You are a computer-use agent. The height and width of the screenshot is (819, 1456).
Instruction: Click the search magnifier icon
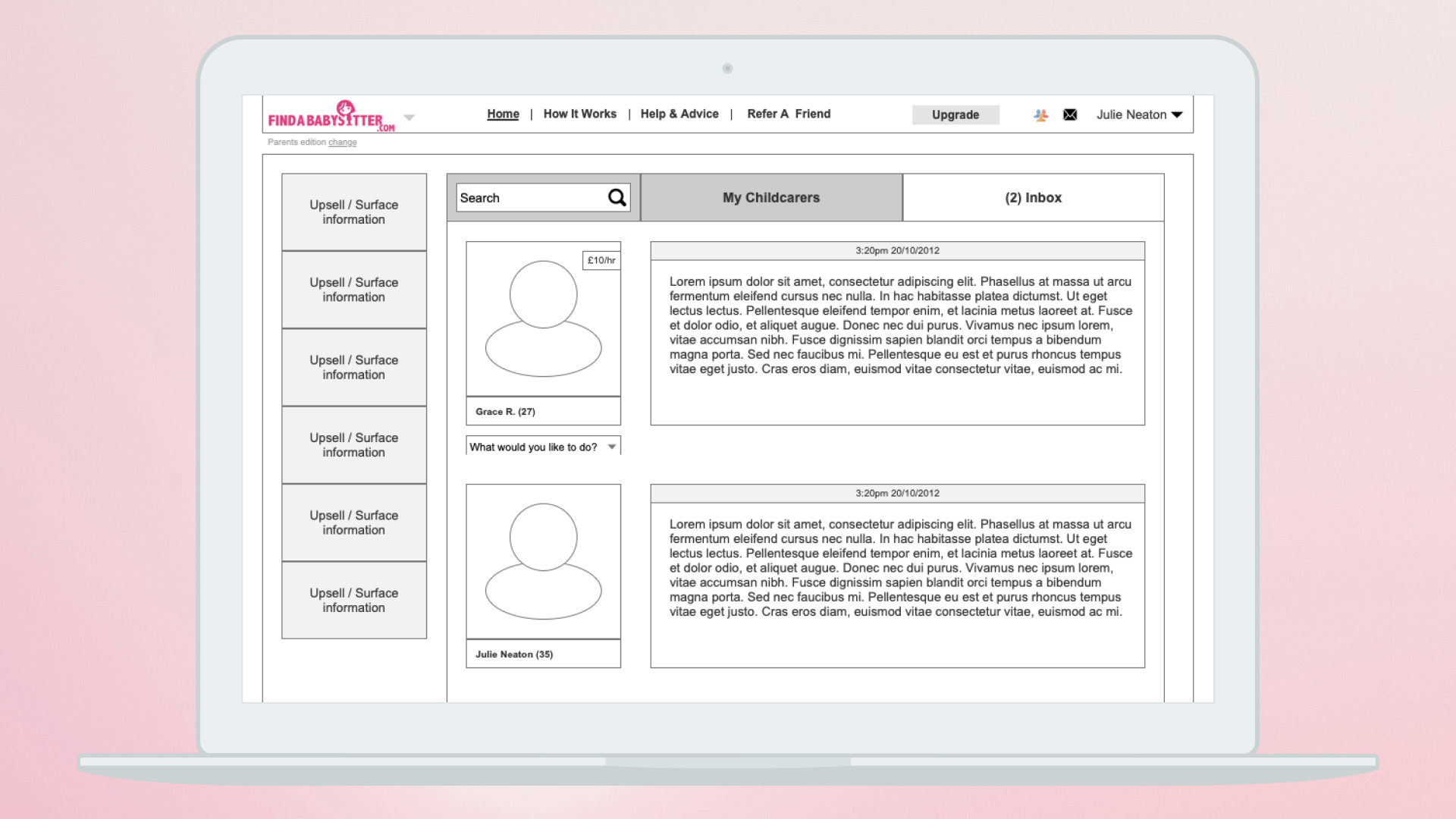pos(617,198)
